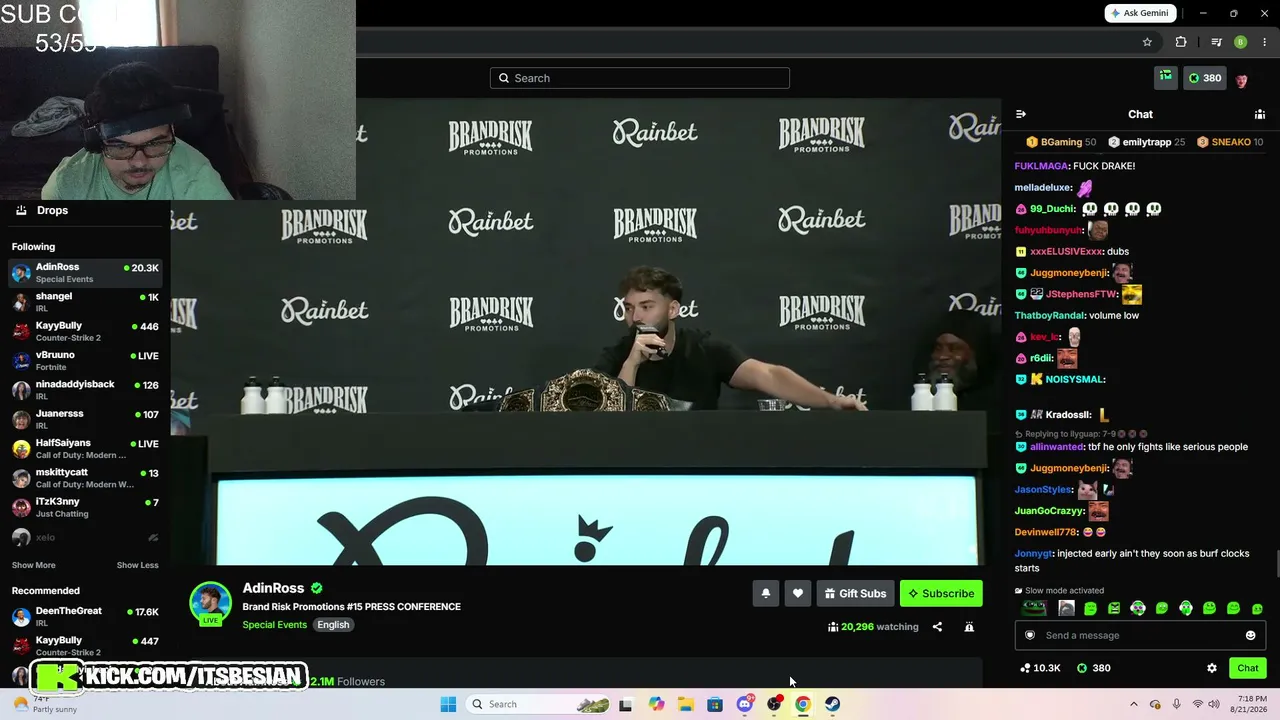Open the user profile avatar menu

[1242, 79]
